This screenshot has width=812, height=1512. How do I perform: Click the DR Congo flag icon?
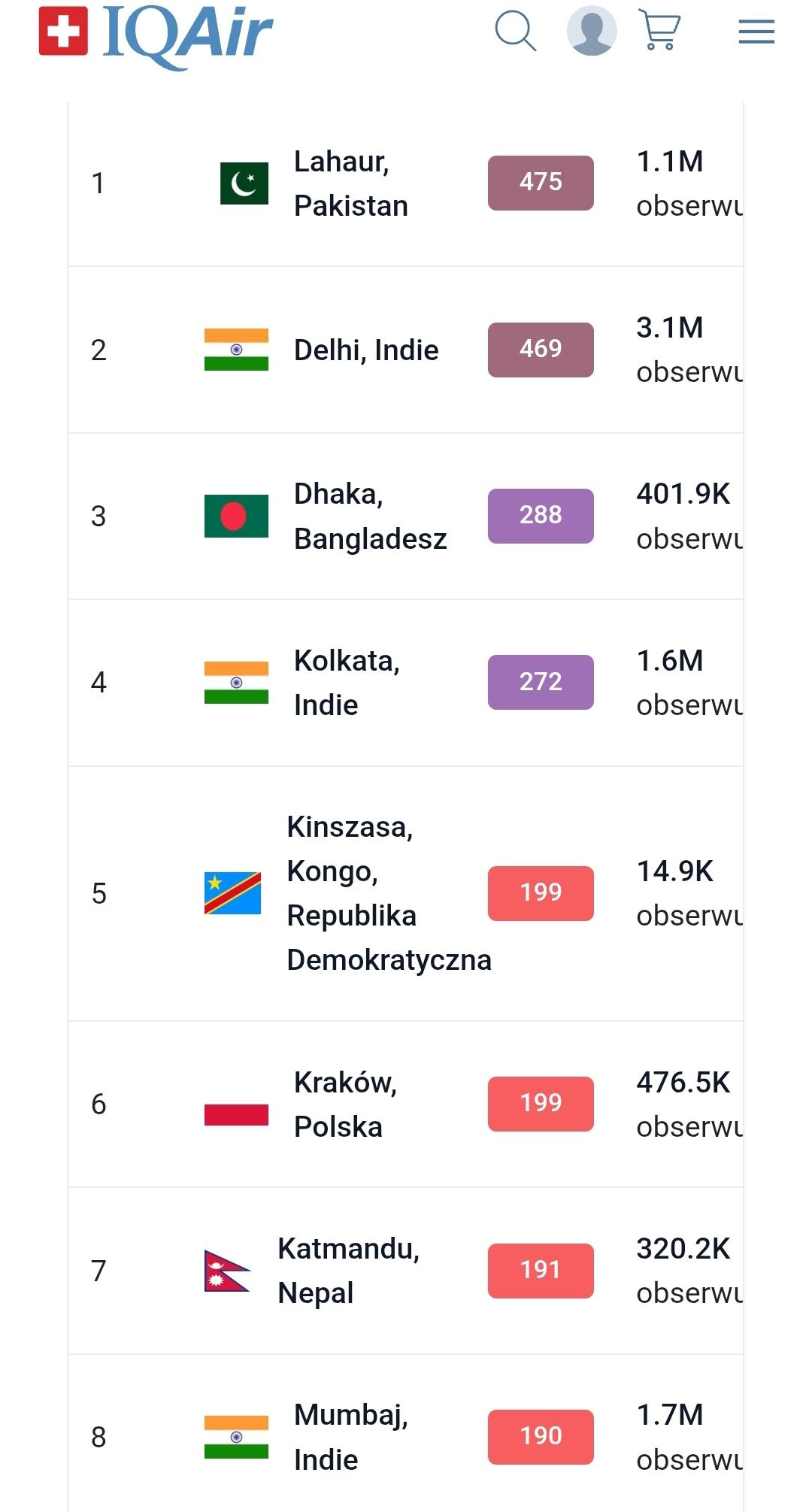coord(233,893)
